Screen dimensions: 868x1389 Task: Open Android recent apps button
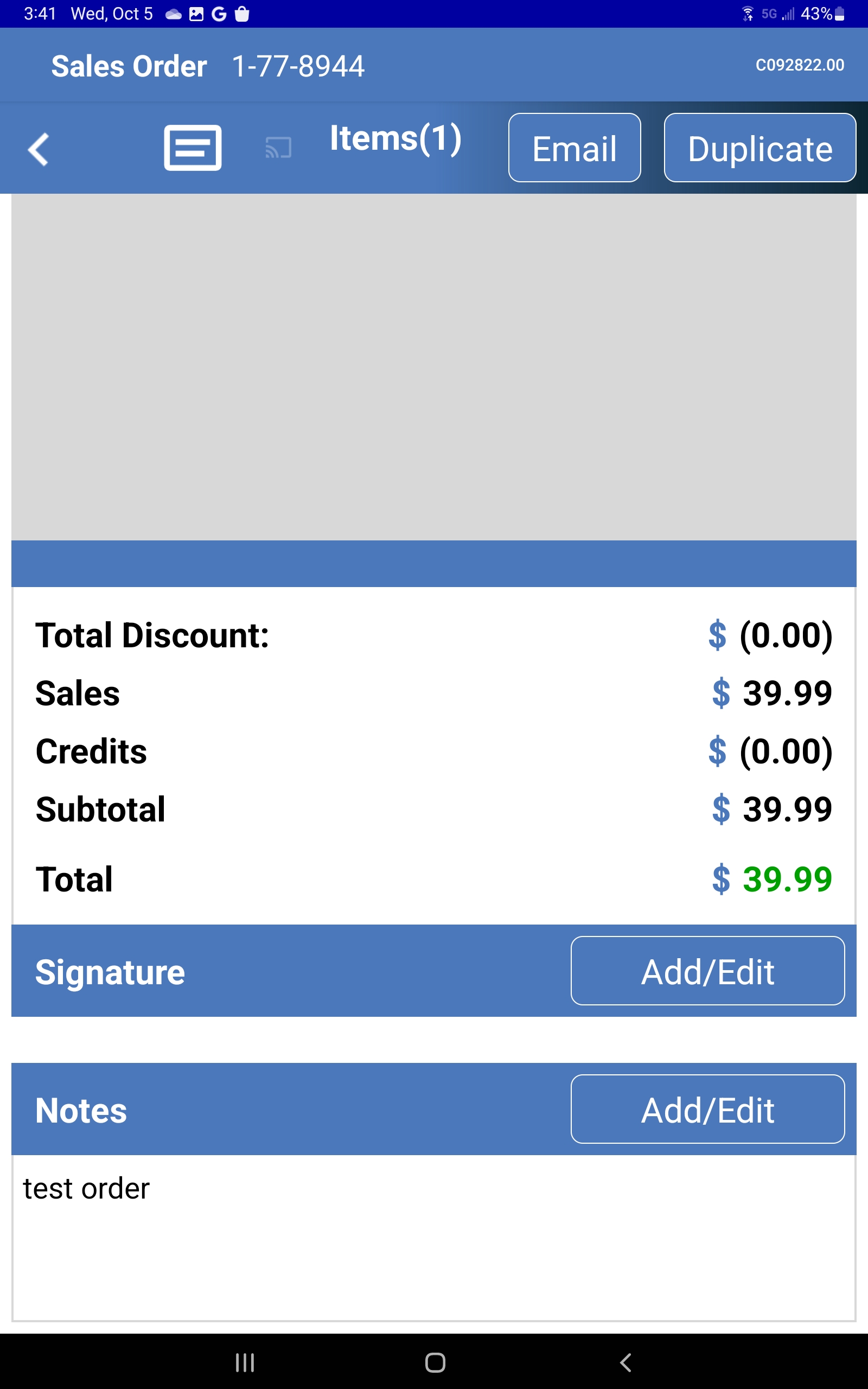pos(245,1362)
